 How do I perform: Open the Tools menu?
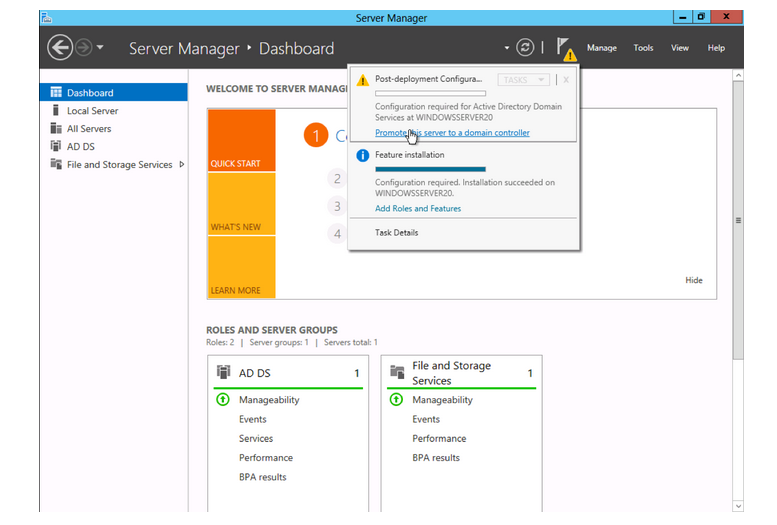coord(643,48)
